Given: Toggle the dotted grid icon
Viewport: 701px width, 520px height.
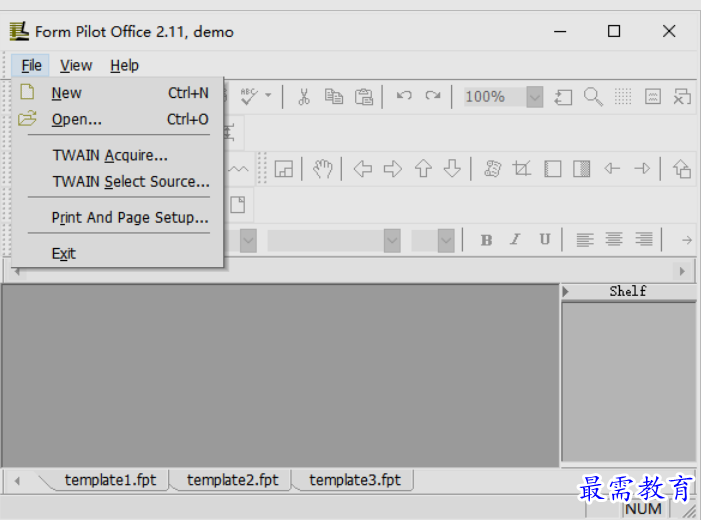Looking at the screenshot, I should 623,97.
